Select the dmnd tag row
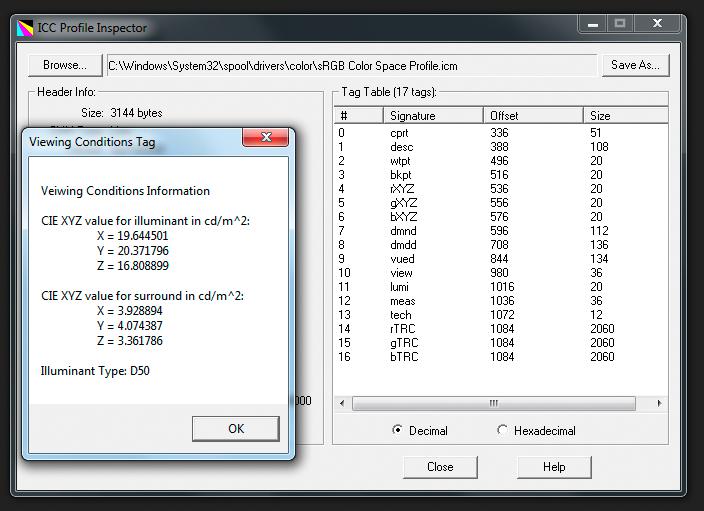 tap(501, 231)
